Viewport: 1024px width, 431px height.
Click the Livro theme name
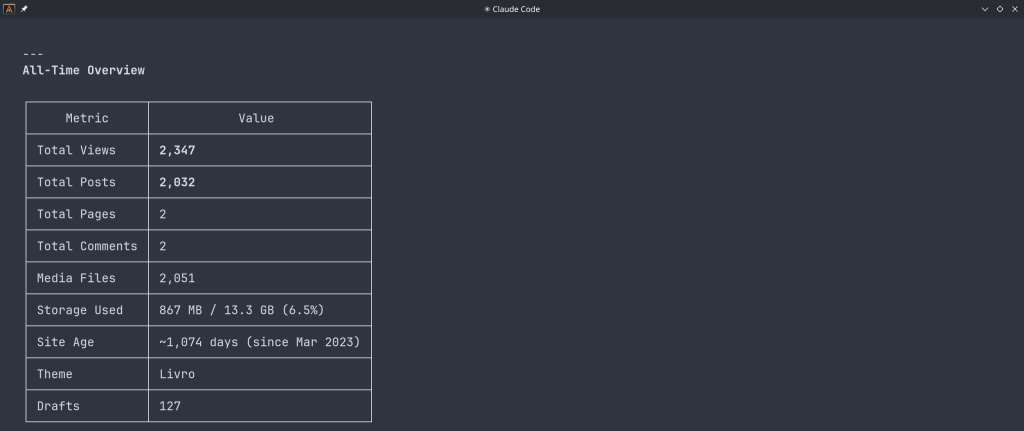coord(177,374)
